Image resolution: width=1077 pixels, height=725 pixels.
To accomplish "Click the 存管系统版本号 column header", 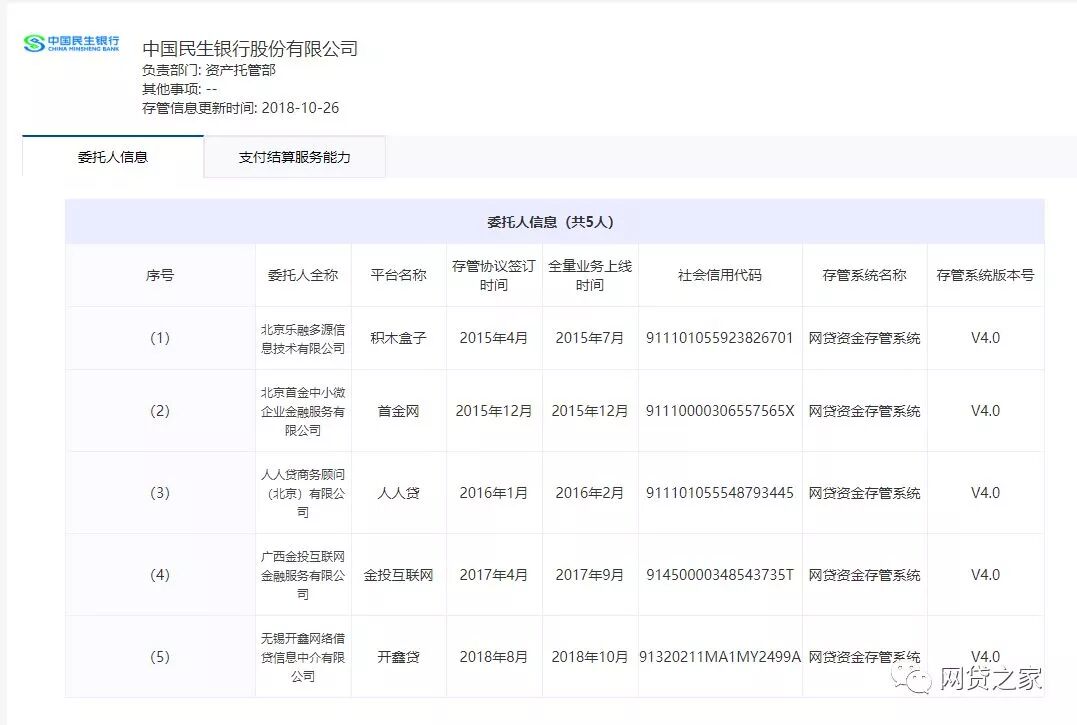I will coord(986,275).
